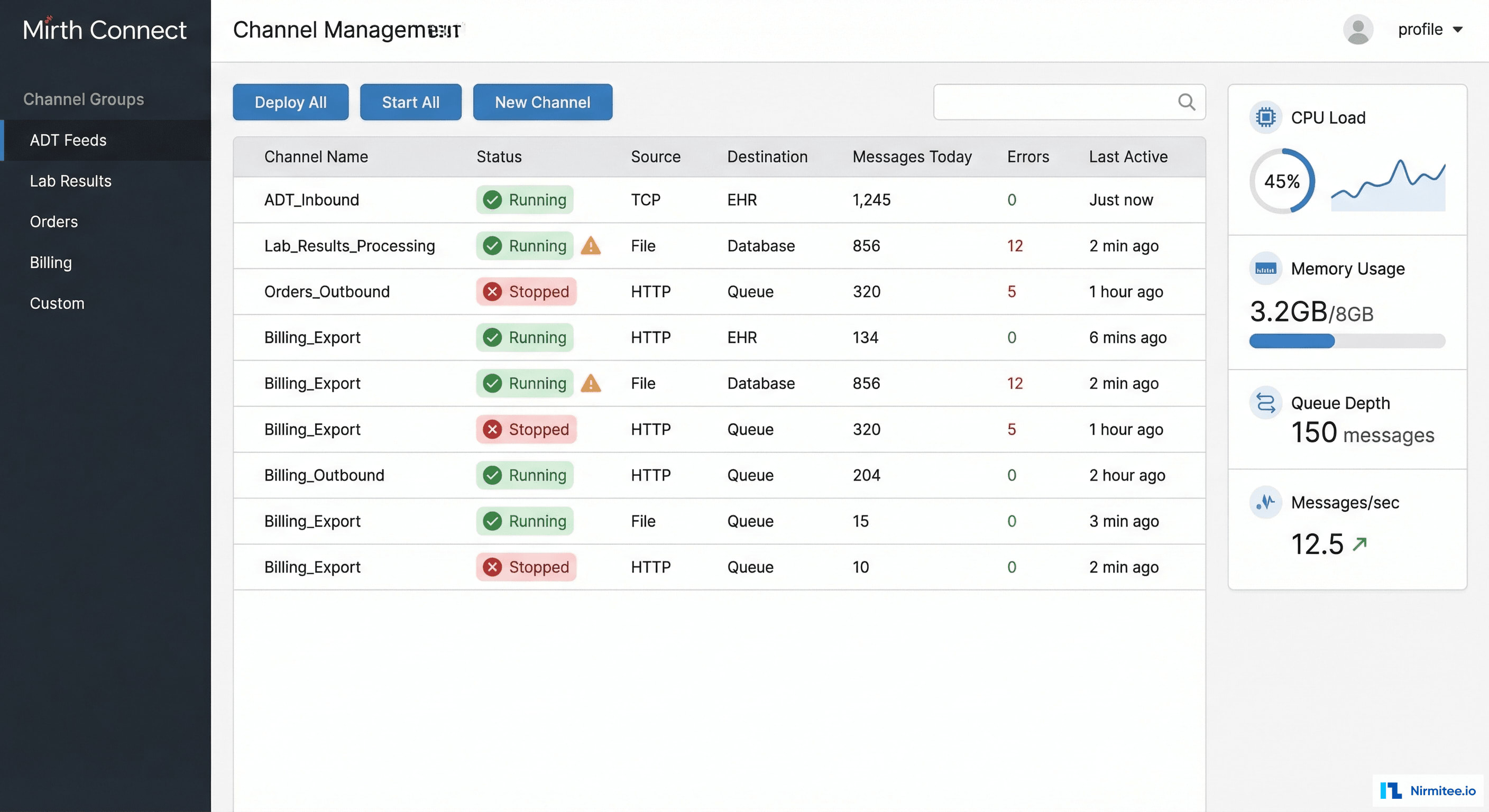
Task: Switch to the Lab Results group
Action: point(70,181)
